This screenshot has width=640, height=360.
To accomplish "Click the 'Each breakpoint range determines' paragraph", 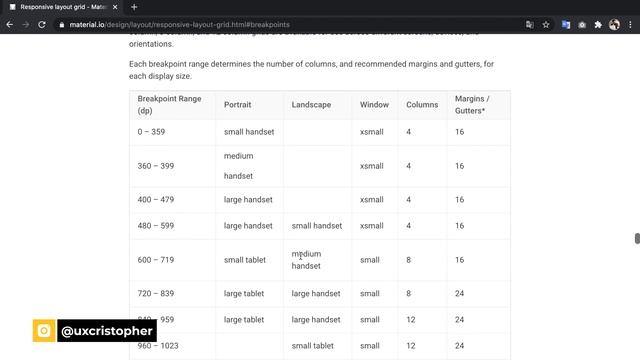I will (311, 70).
